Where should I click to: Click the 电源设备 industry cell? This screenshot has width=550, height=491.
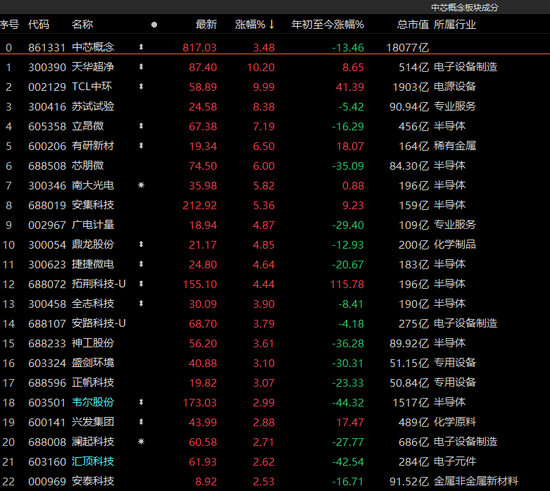(x=455, y=86)
